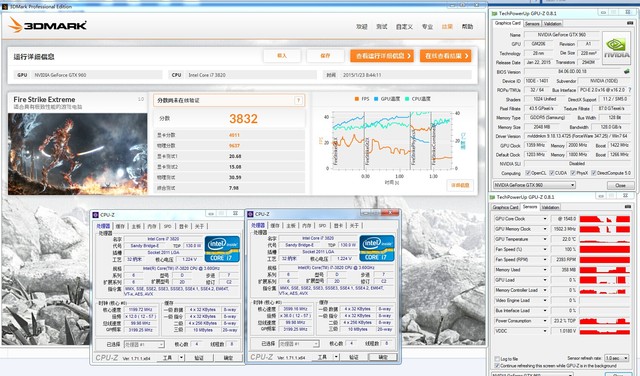The height and width of the screenshot is (376, 640).
Task: Switch to Sensors tab in GPU-Z Graphics Card window
Action: pyautogui.click(x=532, y=24)
